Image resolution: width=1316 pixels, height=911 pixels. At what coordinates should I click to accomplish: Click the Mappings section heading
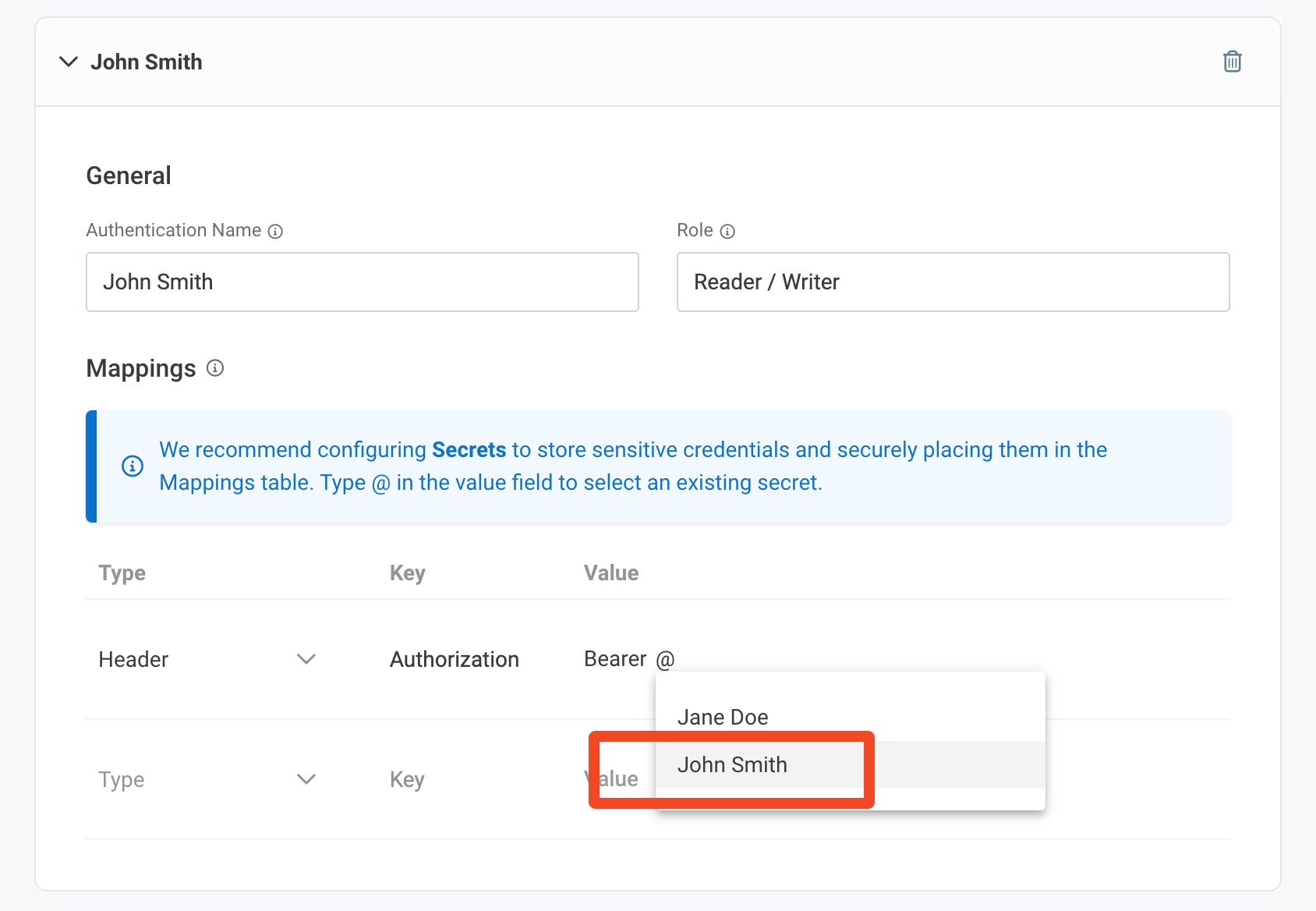point(141,368)
